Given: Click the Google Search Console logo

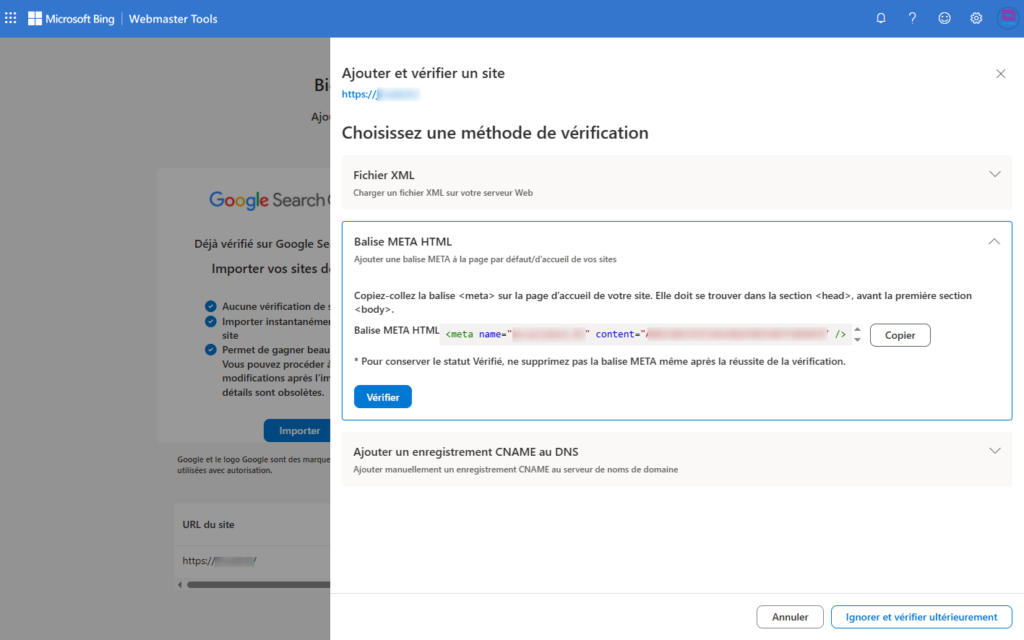Looking at the screenshot, I should coord(269,200).
